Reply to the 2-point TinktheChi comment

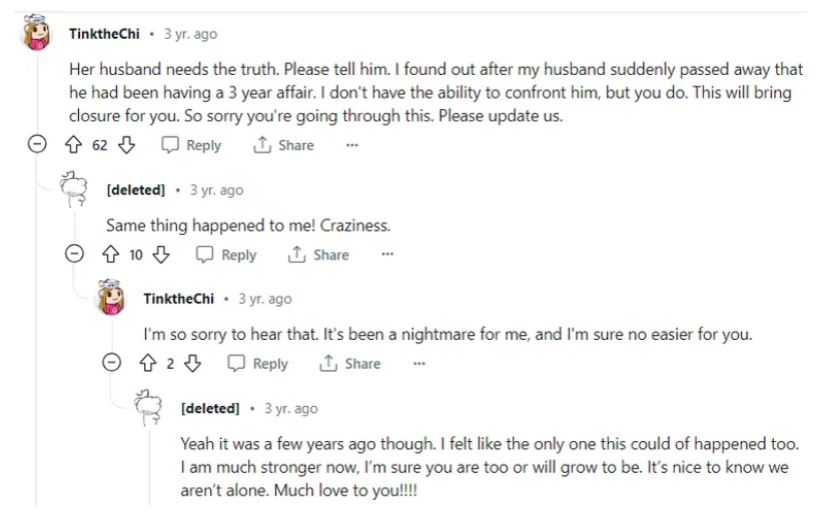(258, 364)
